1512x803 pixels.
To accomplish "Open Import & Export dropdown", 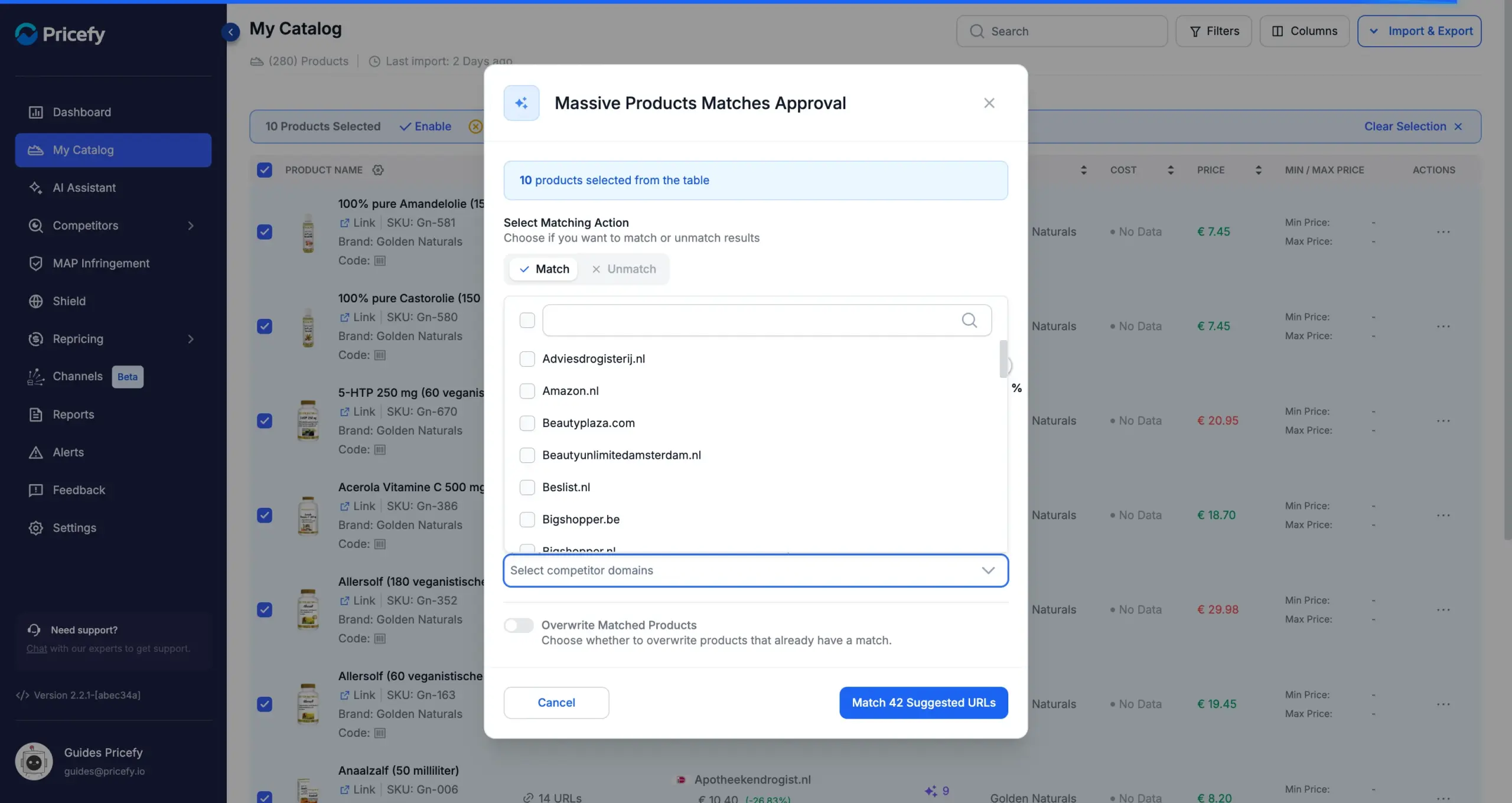I will coord(1419,31).
